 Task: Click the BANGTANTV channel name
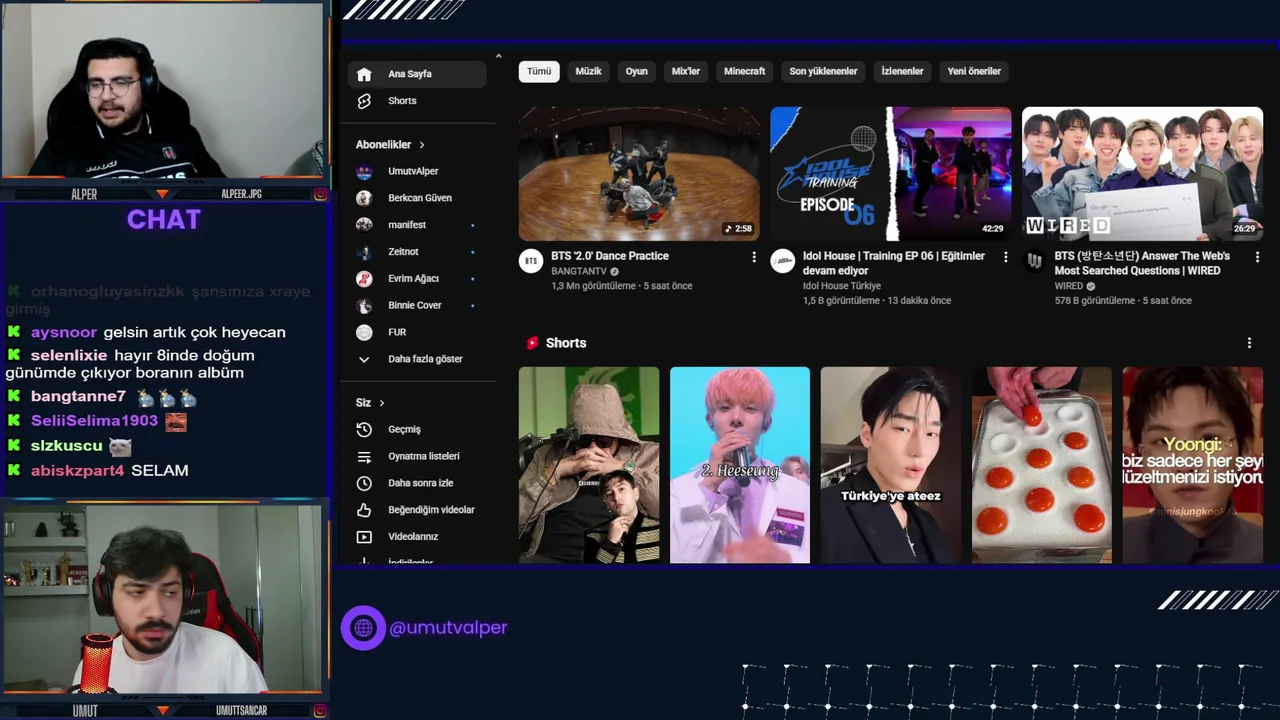tap(579, 271)
